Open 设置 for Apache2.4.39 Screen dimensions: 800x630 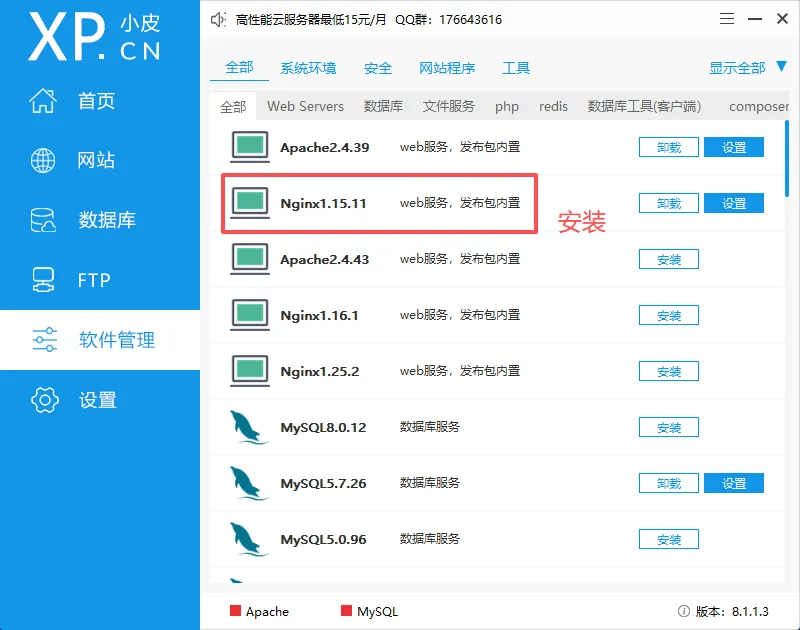[x=734, y=147]
